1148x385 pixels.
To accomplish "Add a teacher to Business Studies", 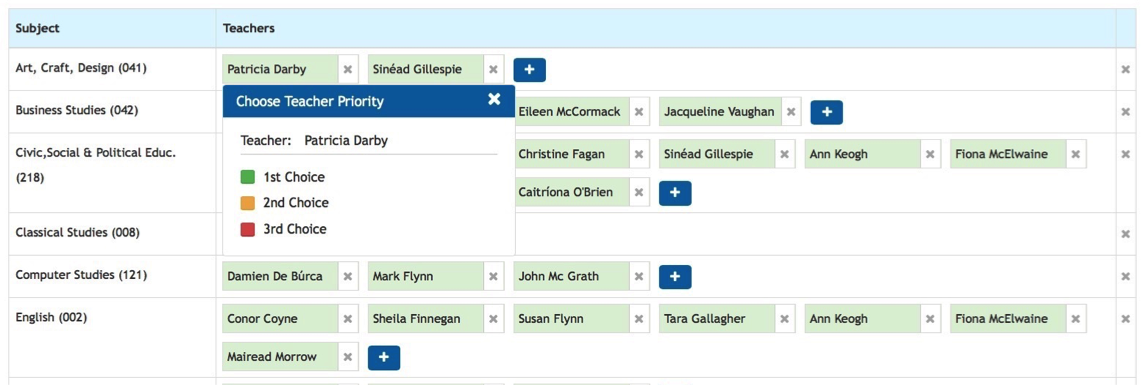I will click(x=827, y=112).
